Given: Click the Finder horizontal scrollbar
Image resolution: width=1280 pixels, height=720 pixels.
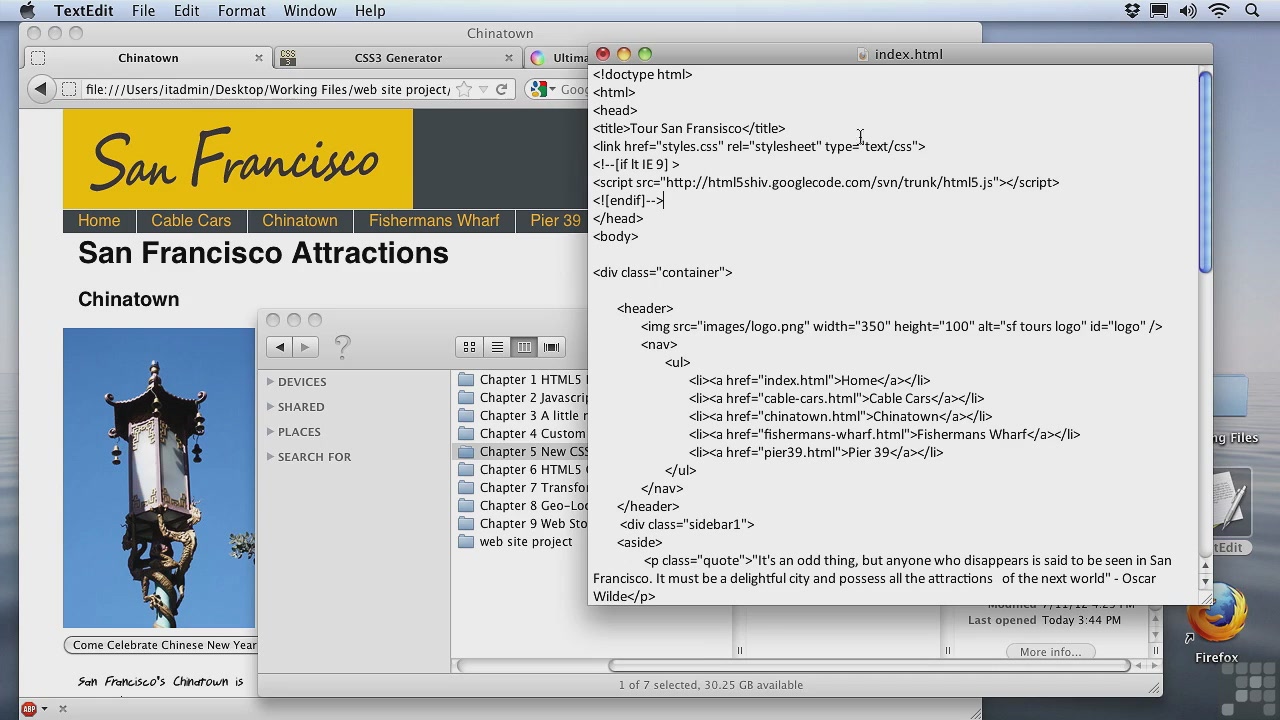Looking at the screenshot, I should click(869, 666).
